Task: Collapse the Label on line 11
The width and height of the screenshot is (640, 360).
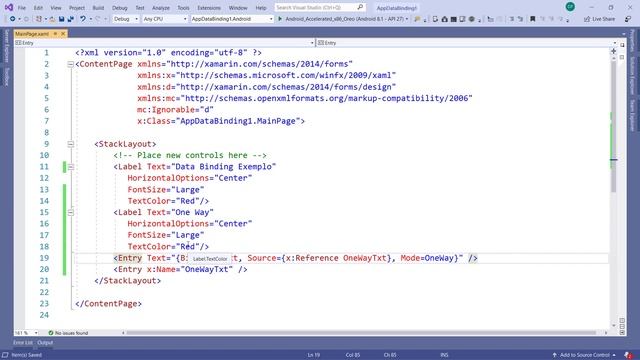Action: (70, 167)
